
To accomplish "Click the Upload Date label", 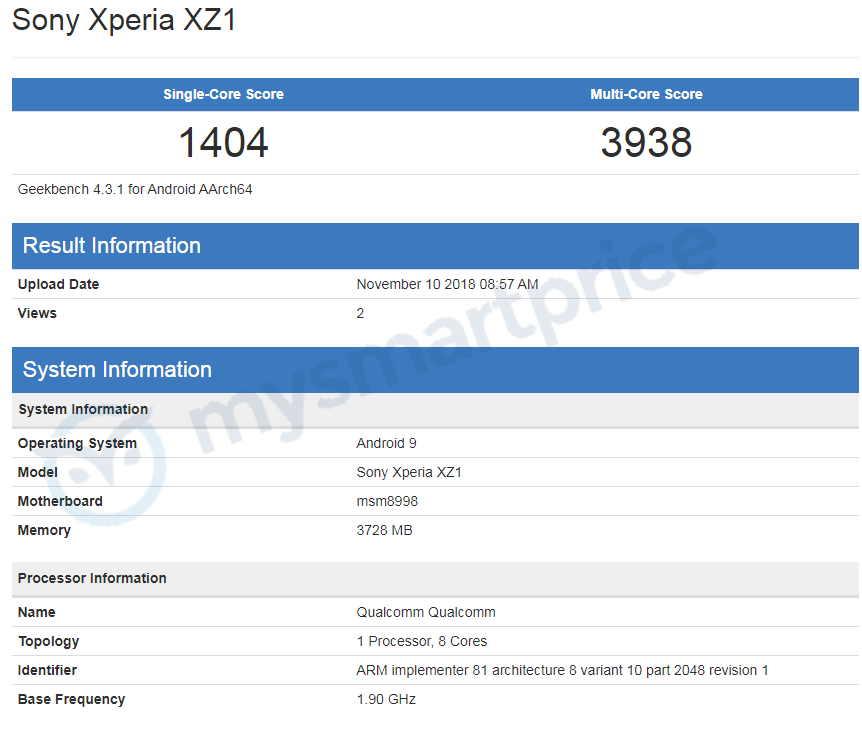I will [x=58, y=284].
